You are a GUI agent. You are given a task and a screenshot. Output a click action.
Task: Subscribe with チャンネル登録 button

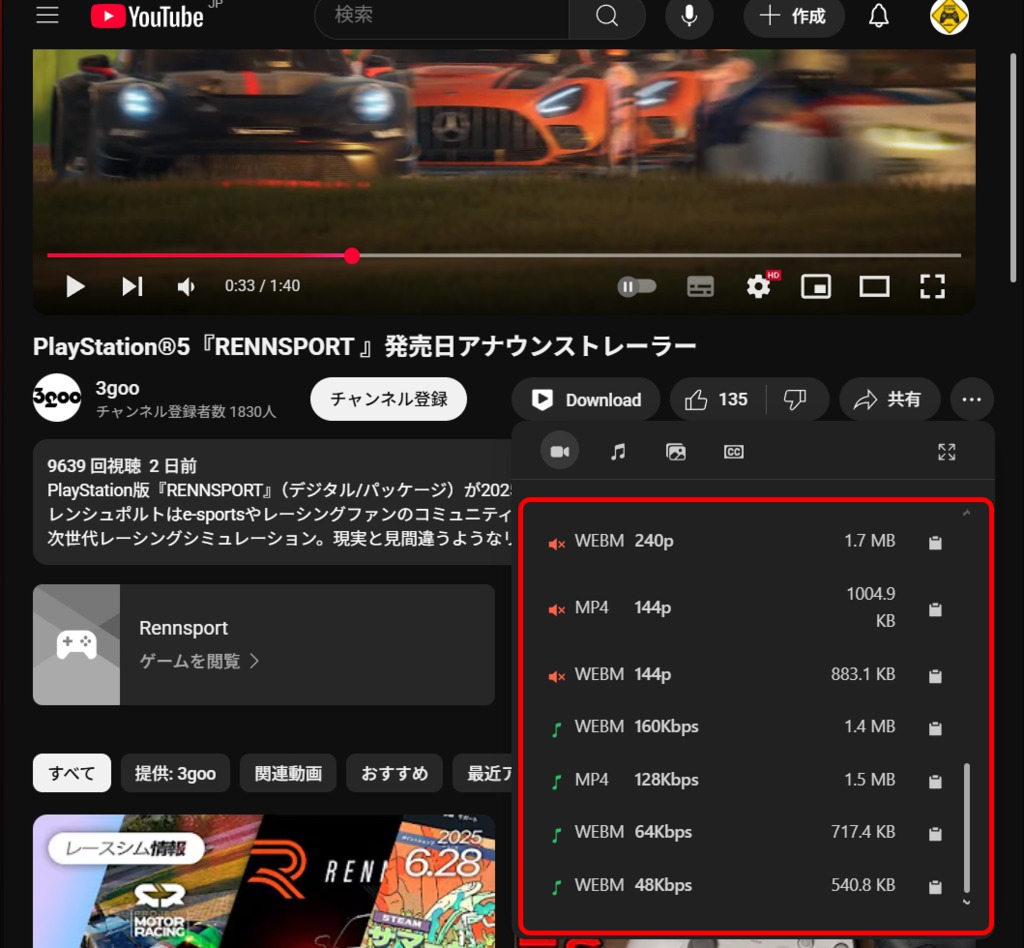click(x=389, y=399)
